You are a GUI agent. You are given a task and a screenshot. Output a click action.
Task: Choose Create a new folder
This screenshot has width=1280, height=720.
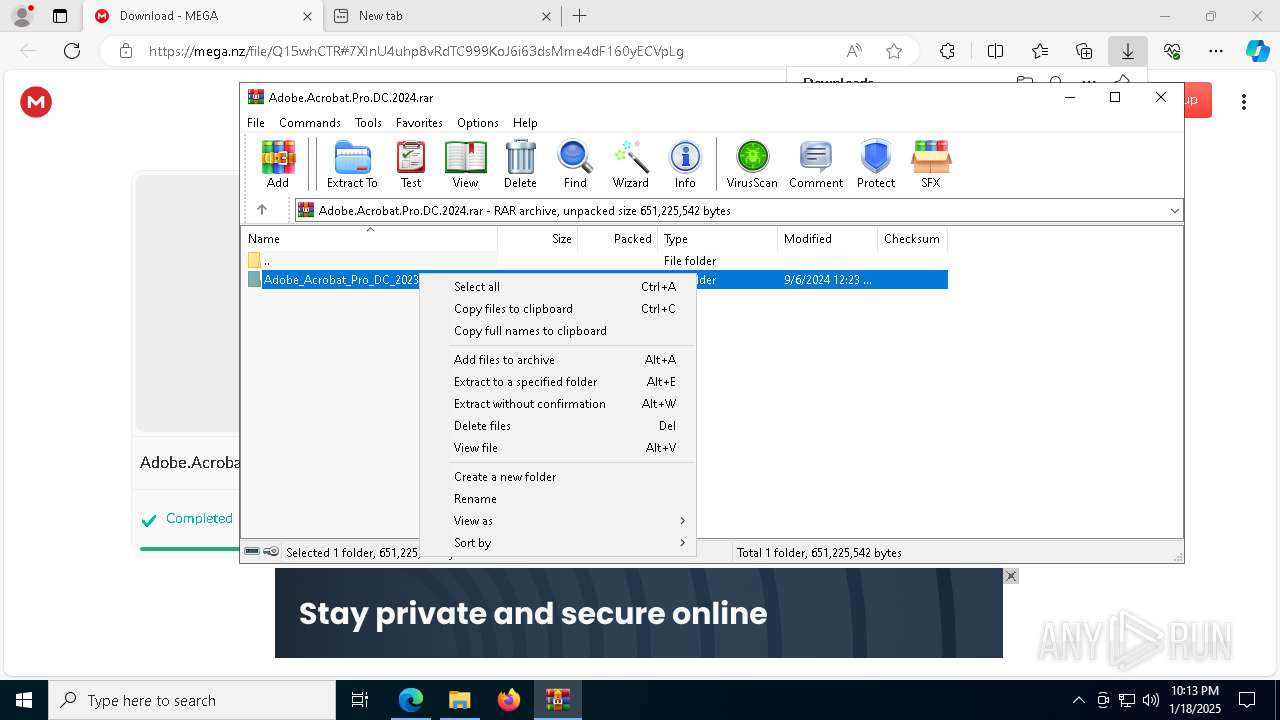[557, 476]
